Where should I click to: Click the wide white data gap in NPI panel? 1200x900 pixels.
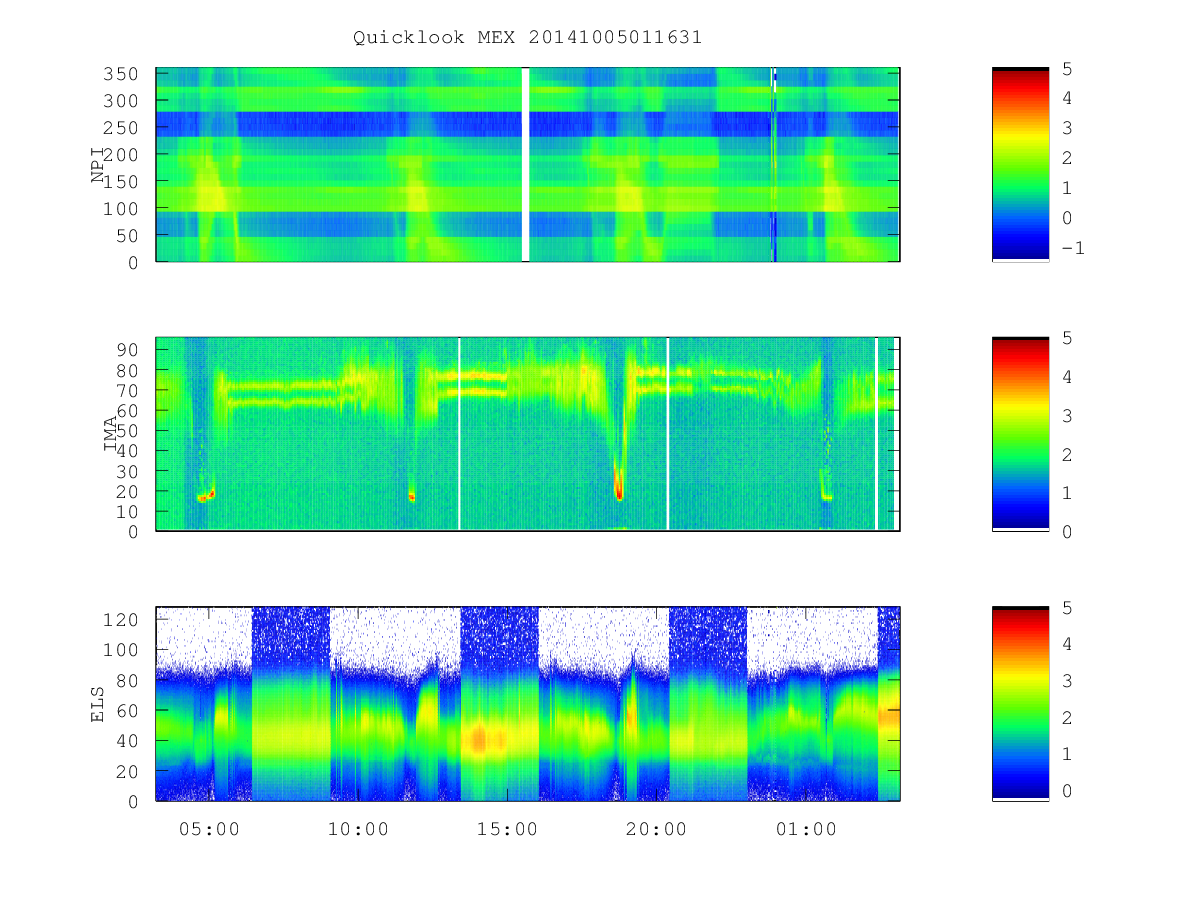coord(525,164)
